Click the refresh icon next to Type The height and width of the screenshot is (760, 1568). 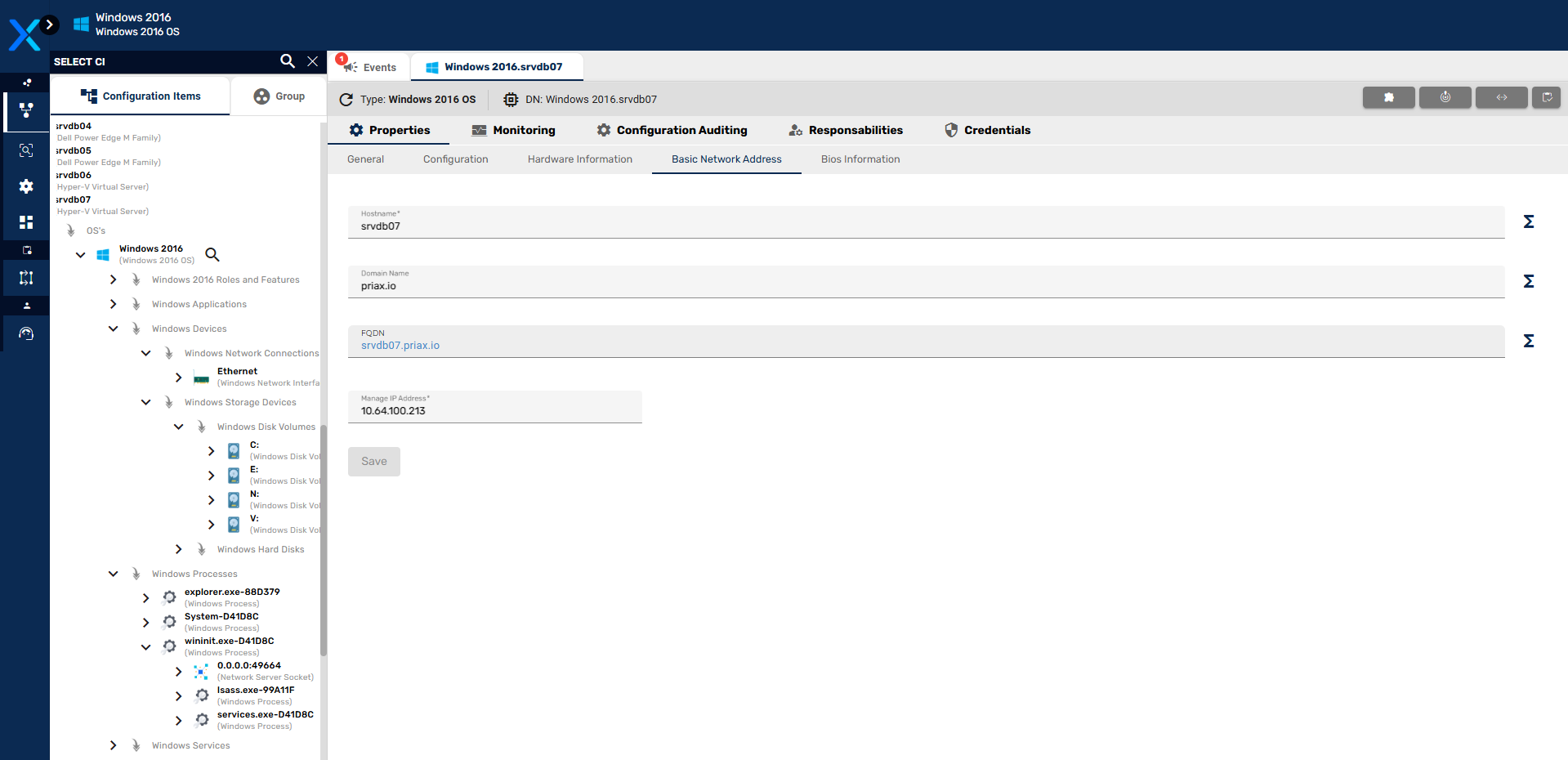tap(346, 100)
